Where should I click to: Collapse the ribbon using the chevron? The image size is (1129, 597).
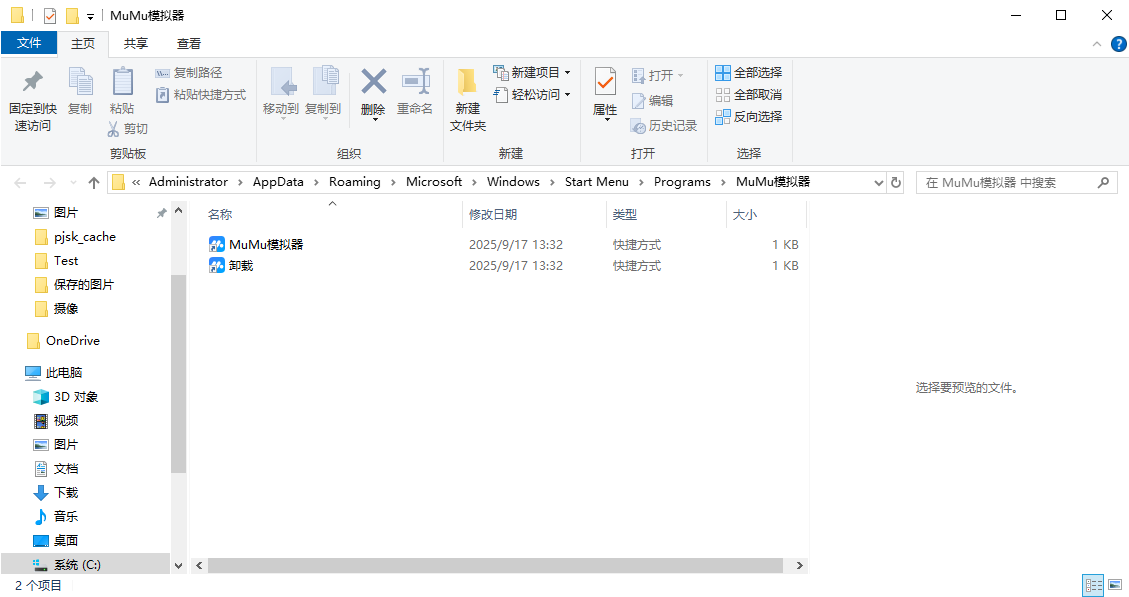pos(1096,44)
